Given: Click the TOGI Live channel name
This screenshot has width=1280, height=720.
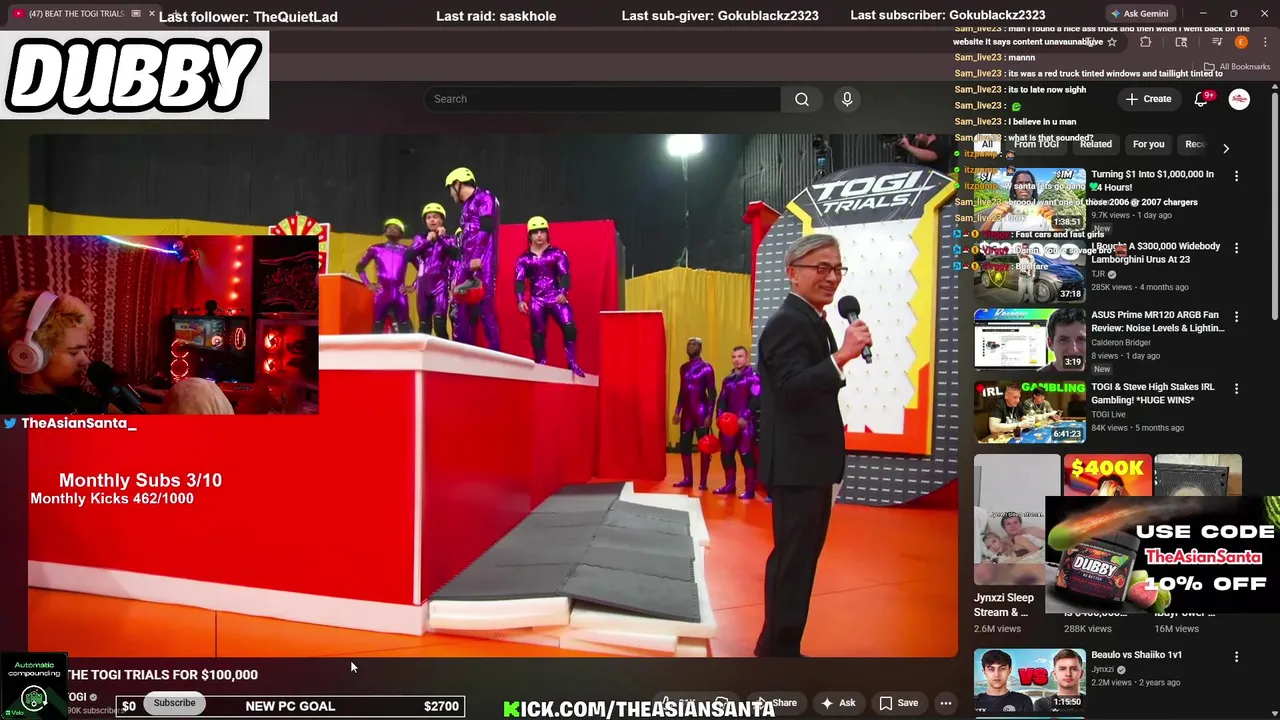Looking at the screenshot, I should coord(1109,414).
